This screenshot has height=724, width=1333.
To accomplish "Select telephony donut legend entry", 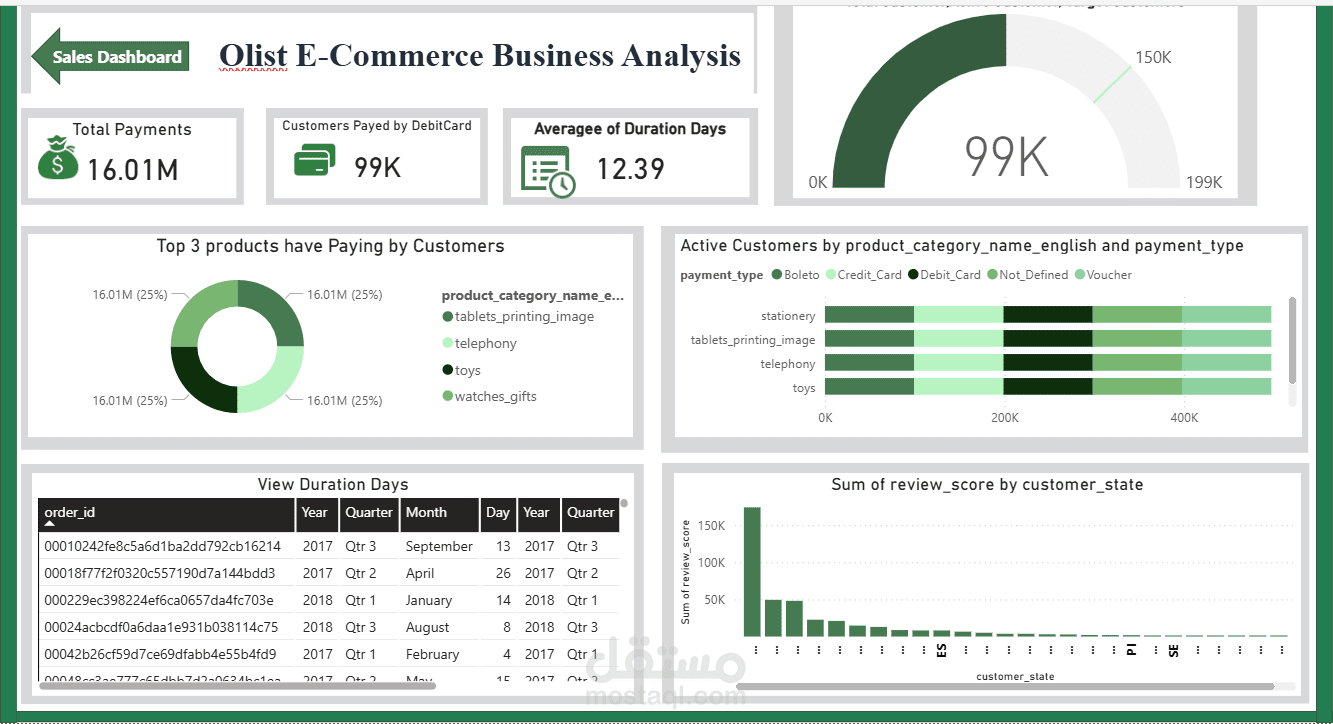I will click(x=480, y=343).
